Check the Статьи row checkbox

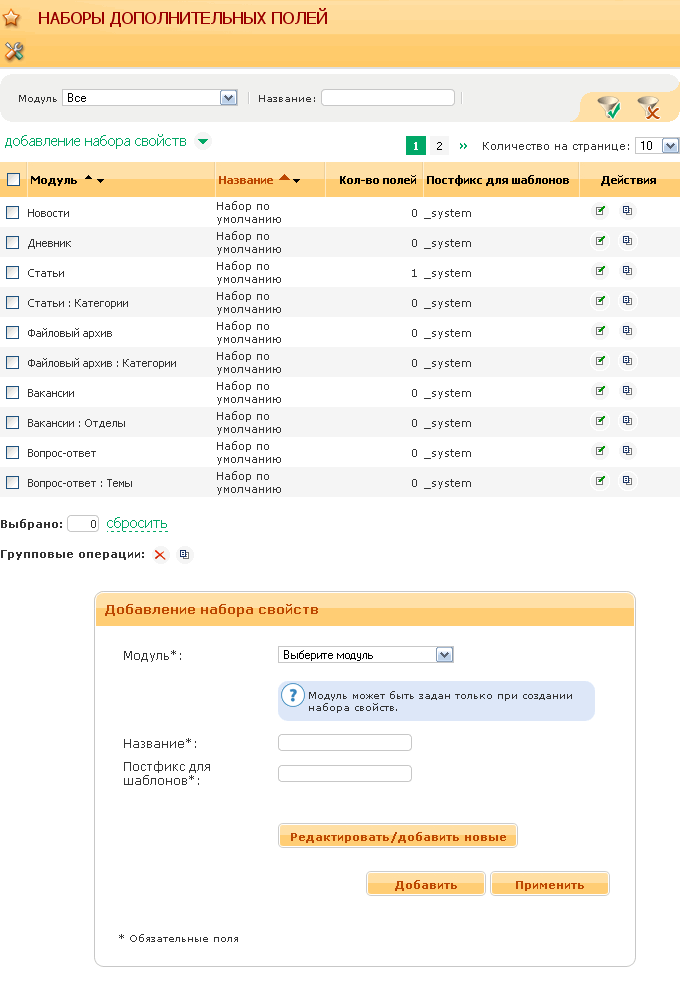[13, 273]
